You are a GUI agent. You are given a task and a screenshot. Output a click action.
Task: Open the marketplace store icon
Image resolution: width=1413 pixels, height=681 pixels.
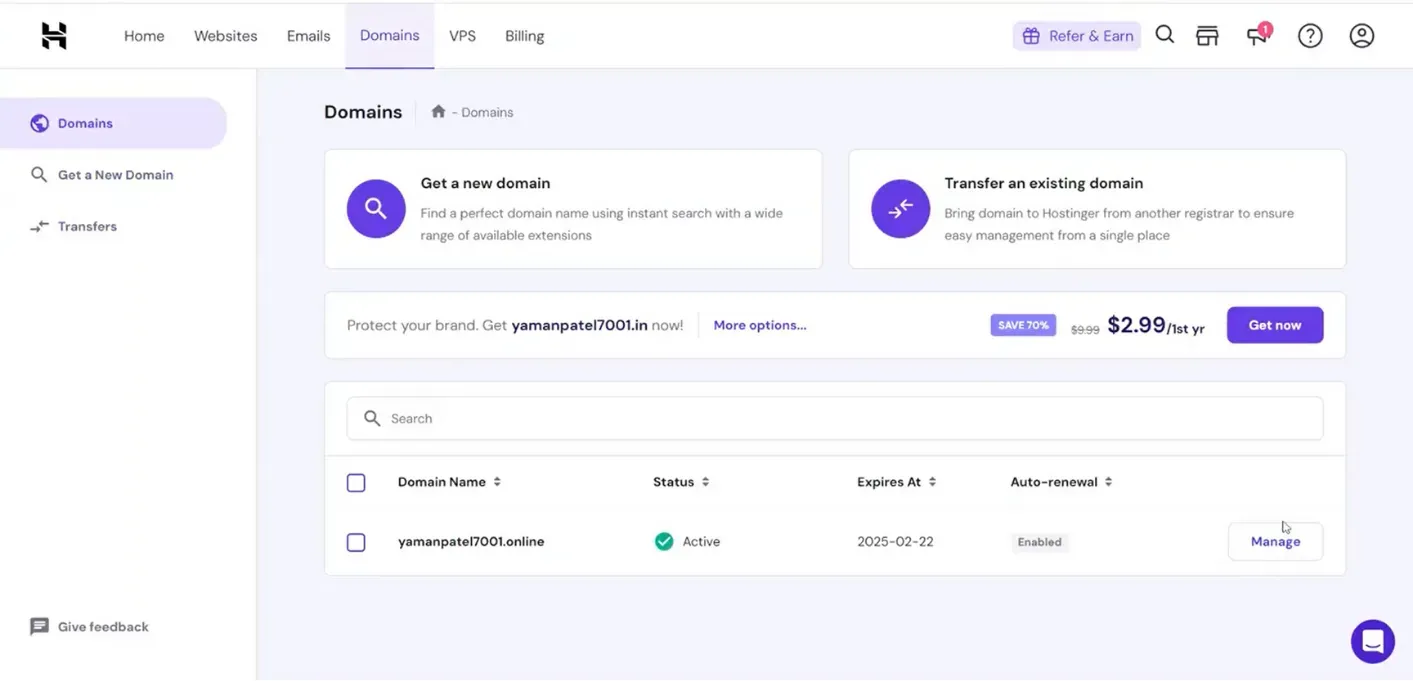tap(1208, 36)
